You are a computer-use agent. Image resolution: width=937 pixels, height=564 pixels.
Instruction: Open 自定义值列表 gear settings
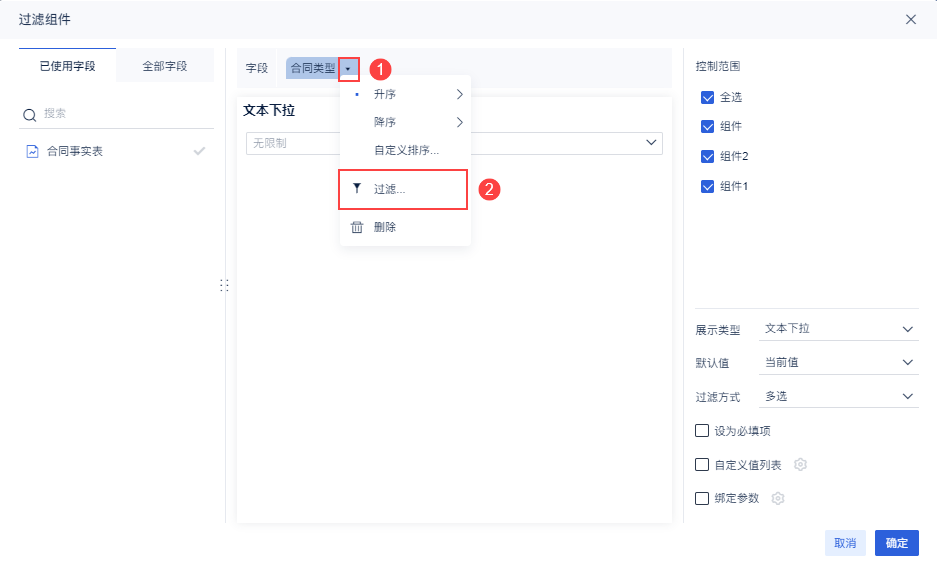pos(800,465)
